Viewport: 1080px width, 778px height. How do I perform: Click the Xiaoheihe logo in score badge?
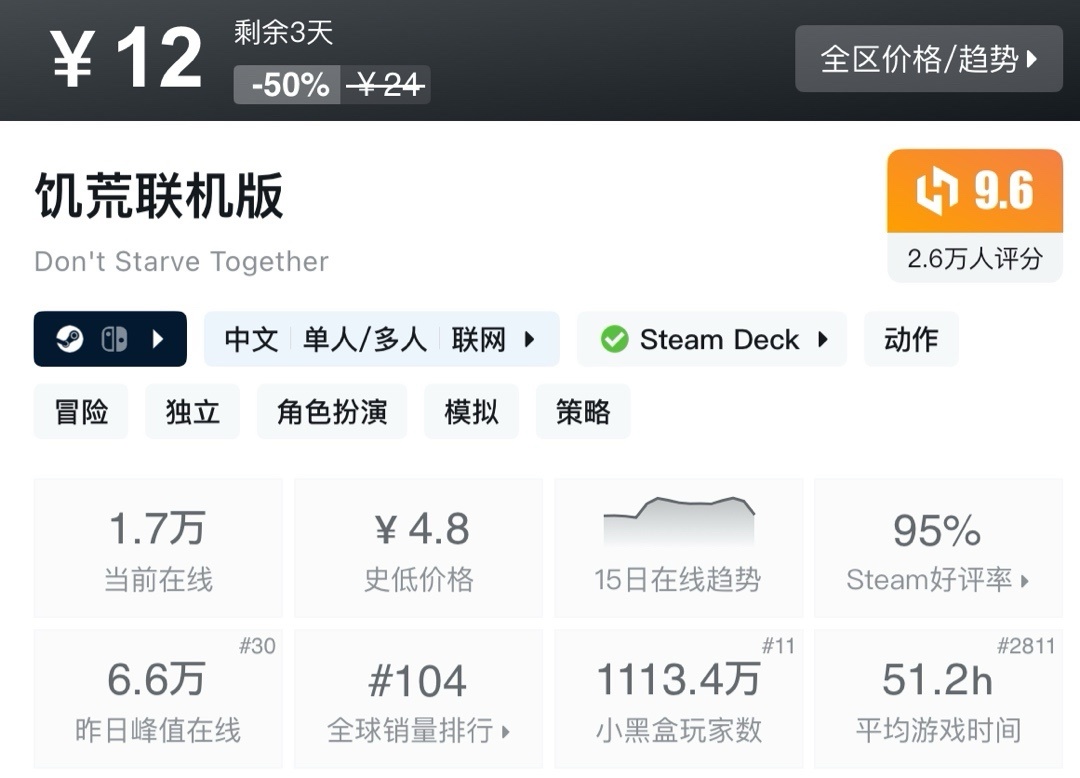(x=937, y=190)
